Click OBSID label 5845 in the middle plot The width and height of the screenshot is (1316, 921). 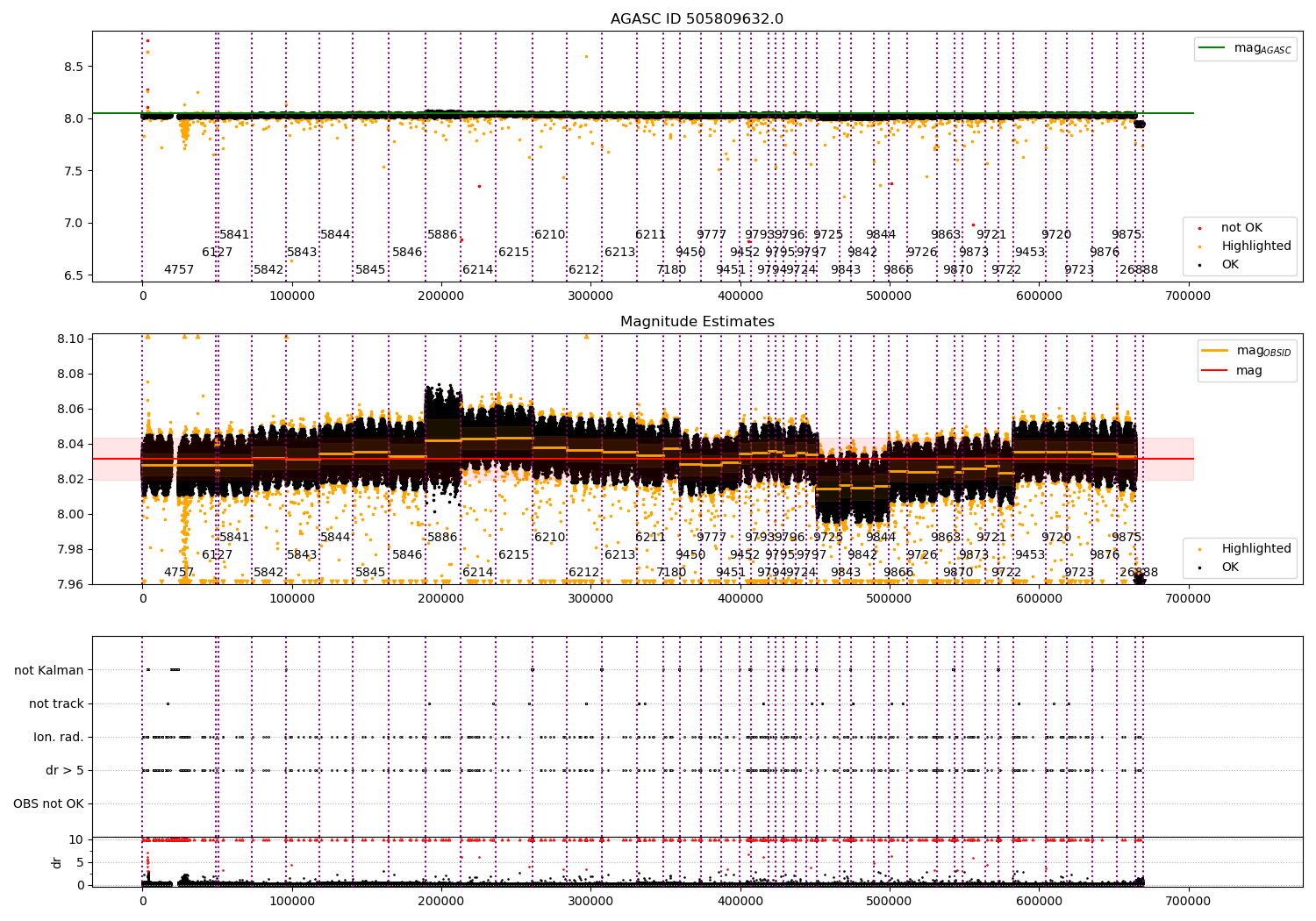click(370, 573)
